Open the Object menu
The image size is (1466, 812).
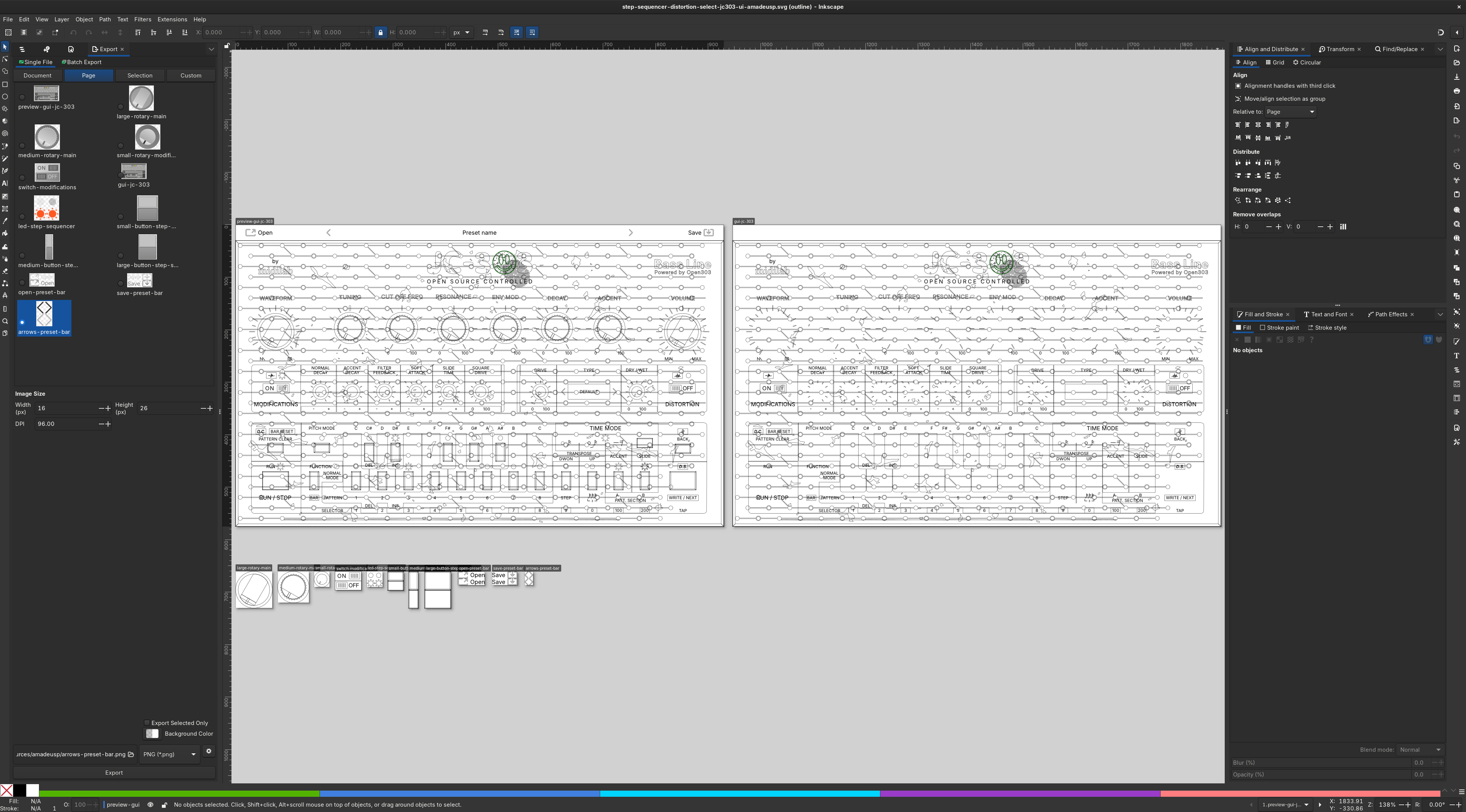click(84, 19)
